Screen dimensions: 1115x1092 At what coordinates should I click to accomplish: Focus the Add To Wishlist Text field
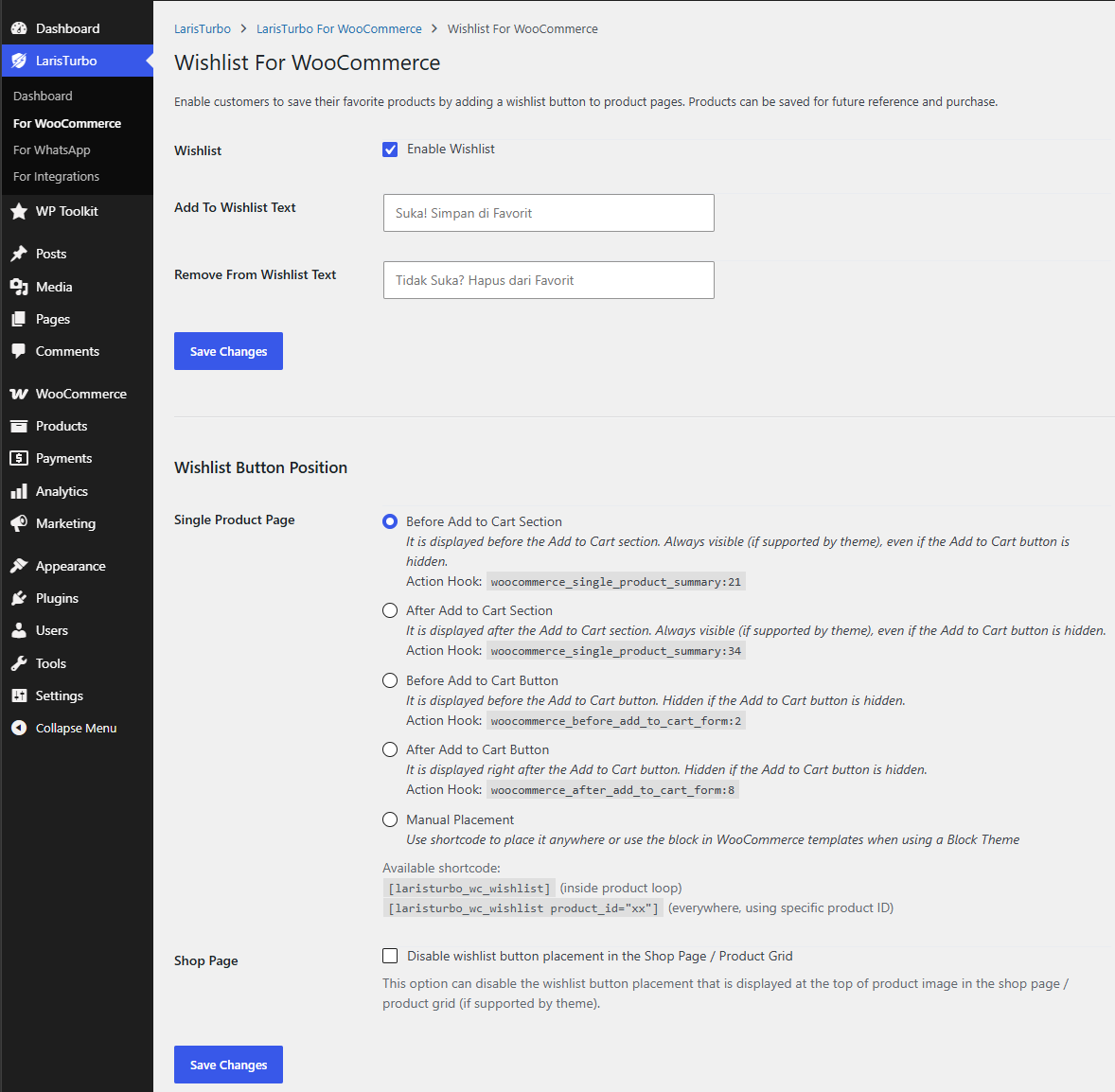pos(548,213)
